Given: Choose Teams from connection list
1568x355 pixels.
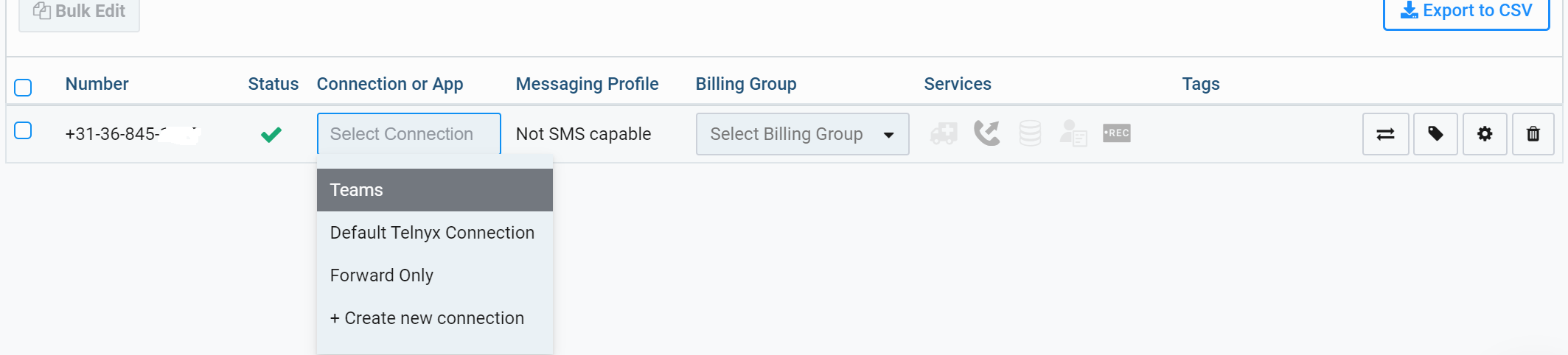Looking at the screenshot, I should coord(434,190).
